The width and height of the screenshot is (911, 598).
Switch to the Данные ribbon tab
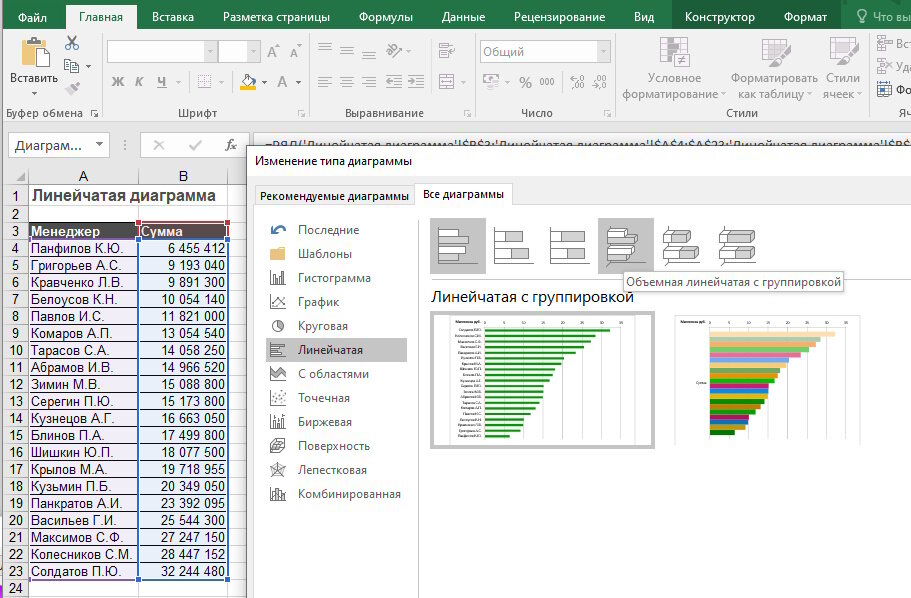tap(463, 17)
